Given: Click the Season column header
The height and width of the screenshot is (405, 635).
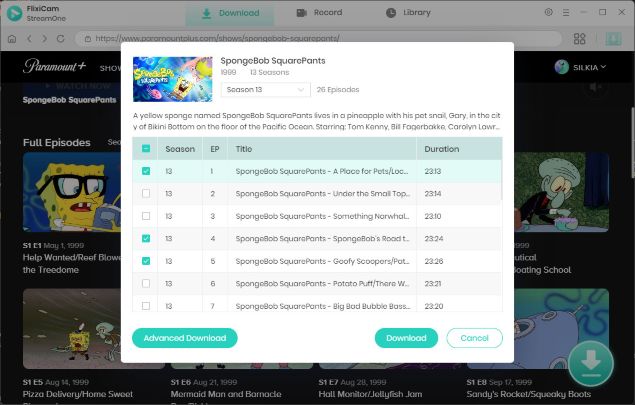Looking at the screenshot, I should click(x=180, y=149).
